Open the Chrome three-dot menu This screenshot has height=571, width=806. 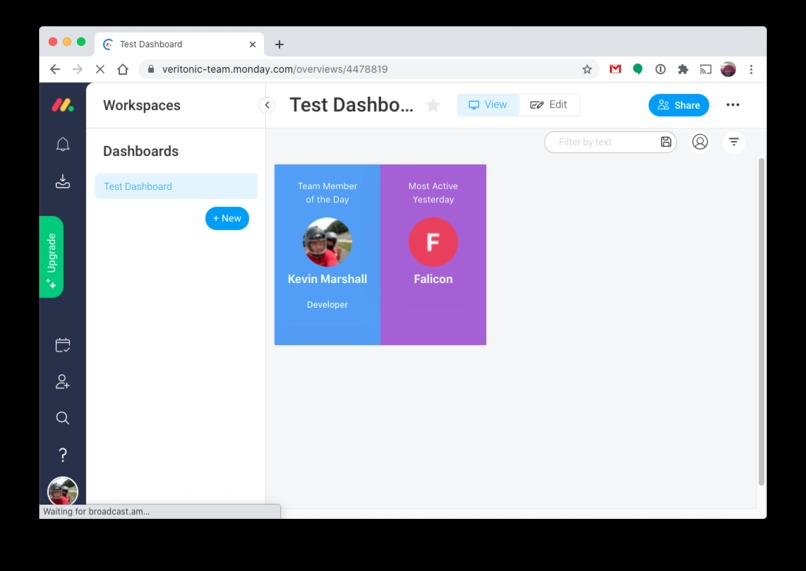point(751,69)
